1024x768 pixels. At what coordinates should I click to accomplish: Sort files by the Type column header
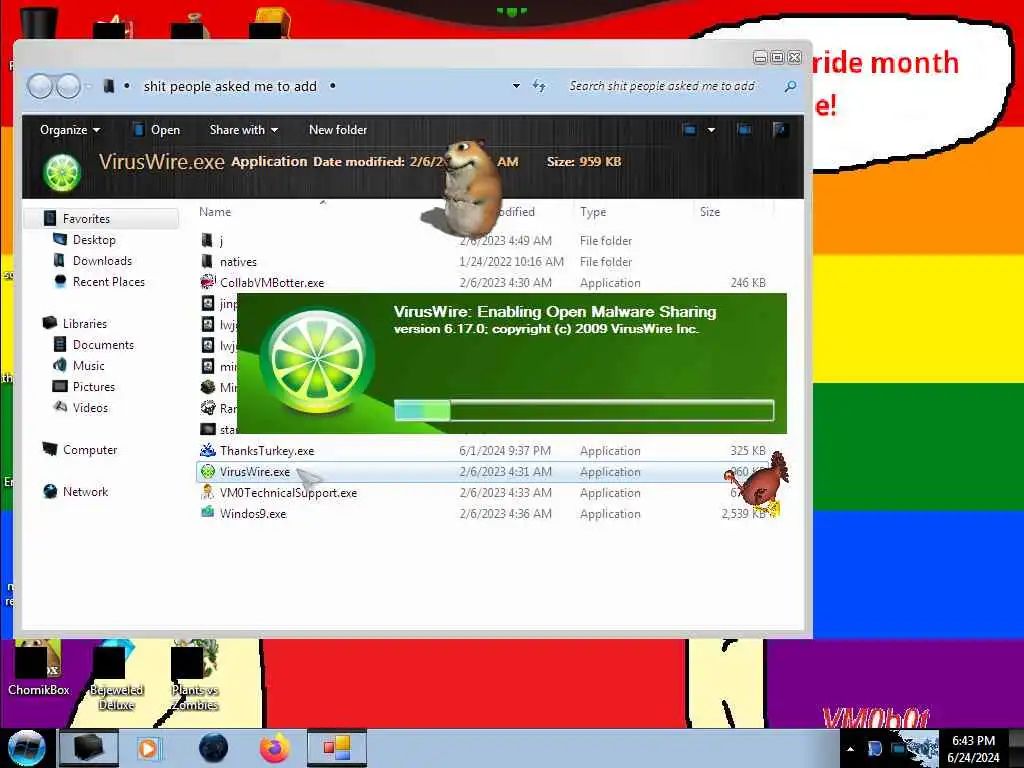point(593,212)
